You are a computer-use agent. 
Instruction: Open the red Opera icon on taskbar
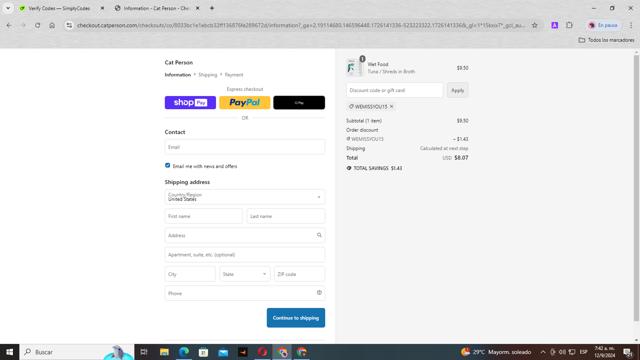tap(262, 352)
